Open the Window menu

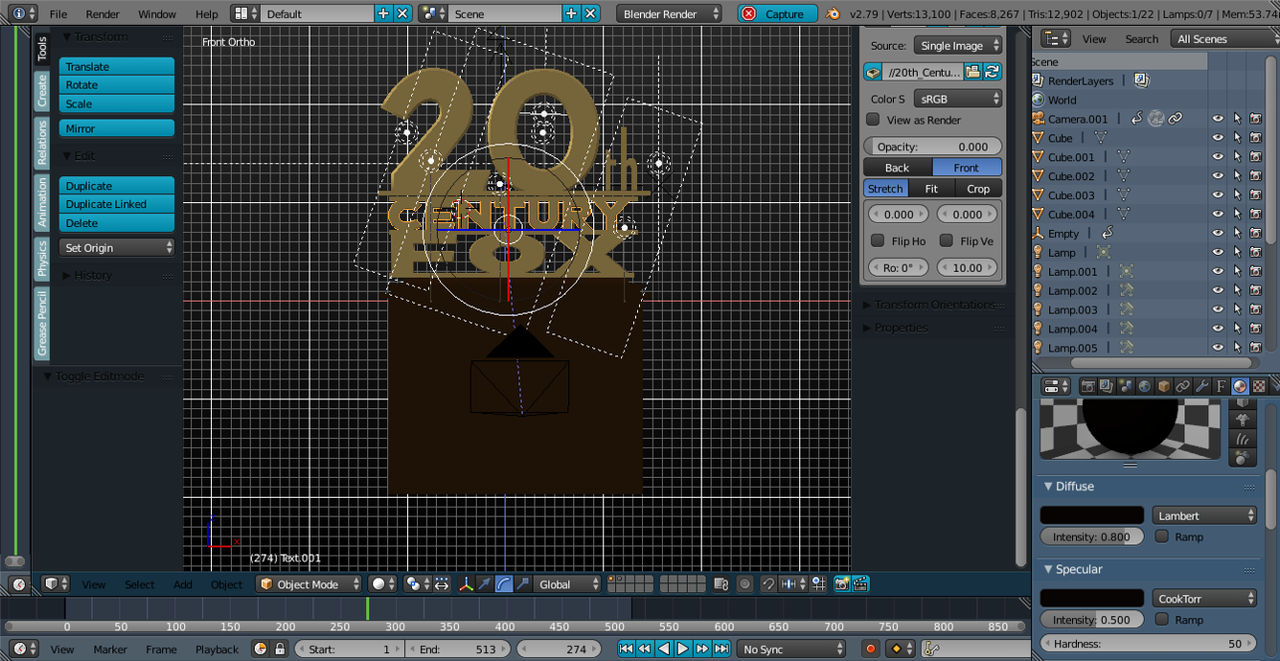pyautogui.click(x=157, y=14)
